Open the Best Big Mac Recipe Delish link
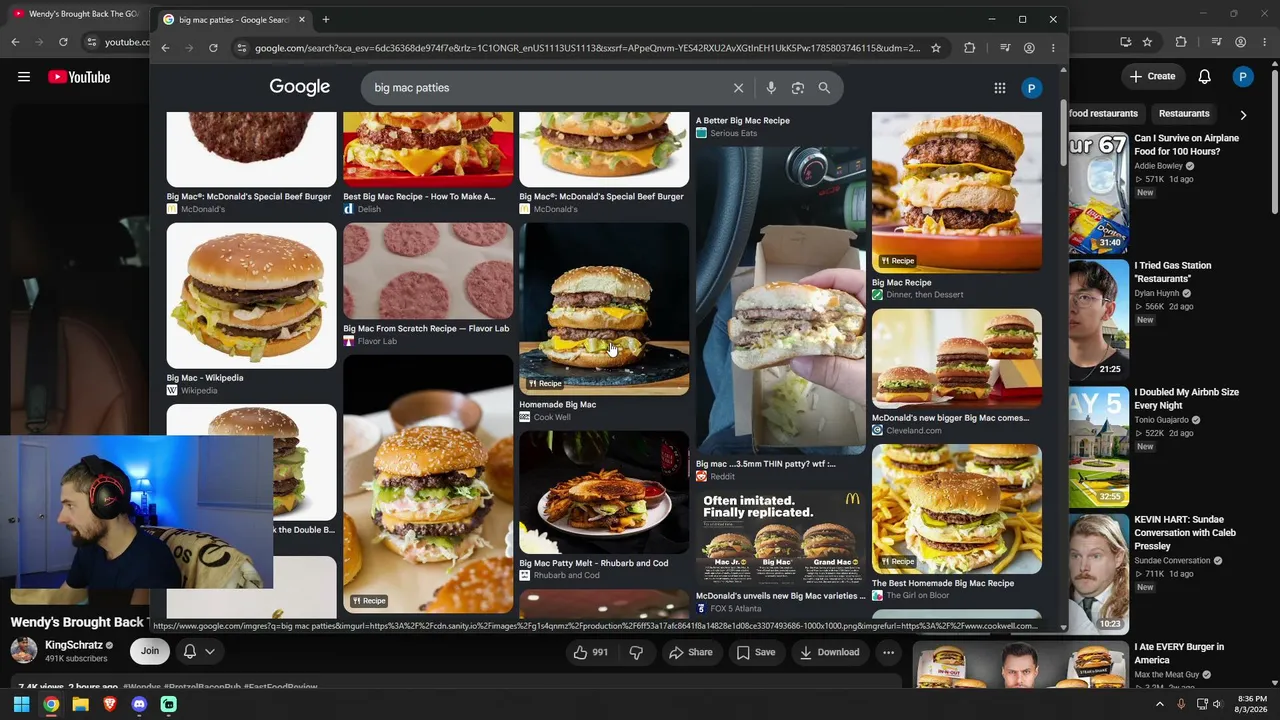Viewport: 1280px width, 720px height. click(x=419, y=197)
